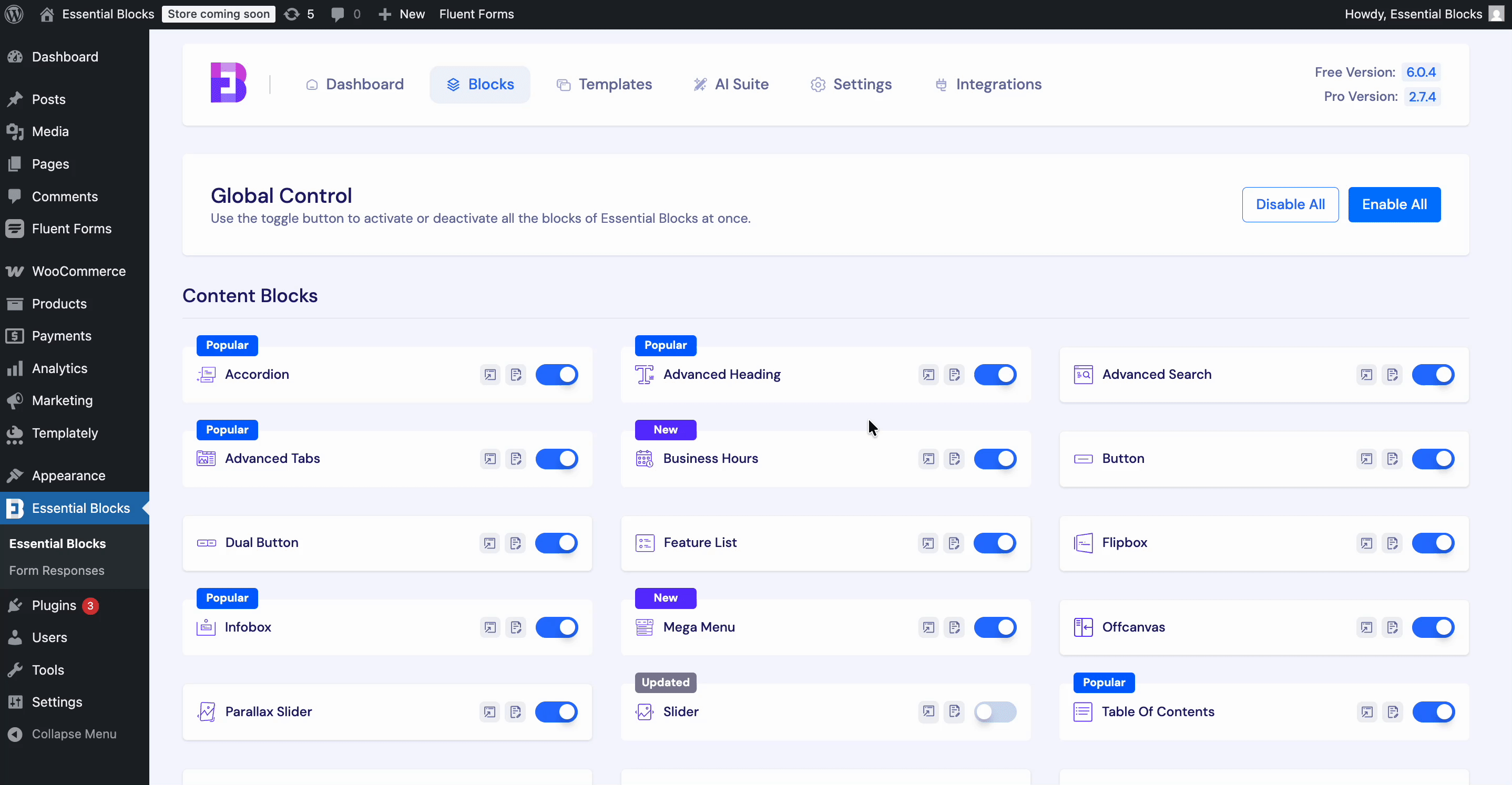Turn off the Mega Menu block
The image size is (1512, 785).
[996, 627]
